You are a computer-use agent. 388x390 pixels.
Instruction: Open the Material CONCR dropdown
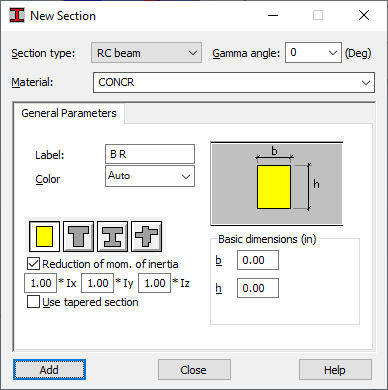coord(234,82)
